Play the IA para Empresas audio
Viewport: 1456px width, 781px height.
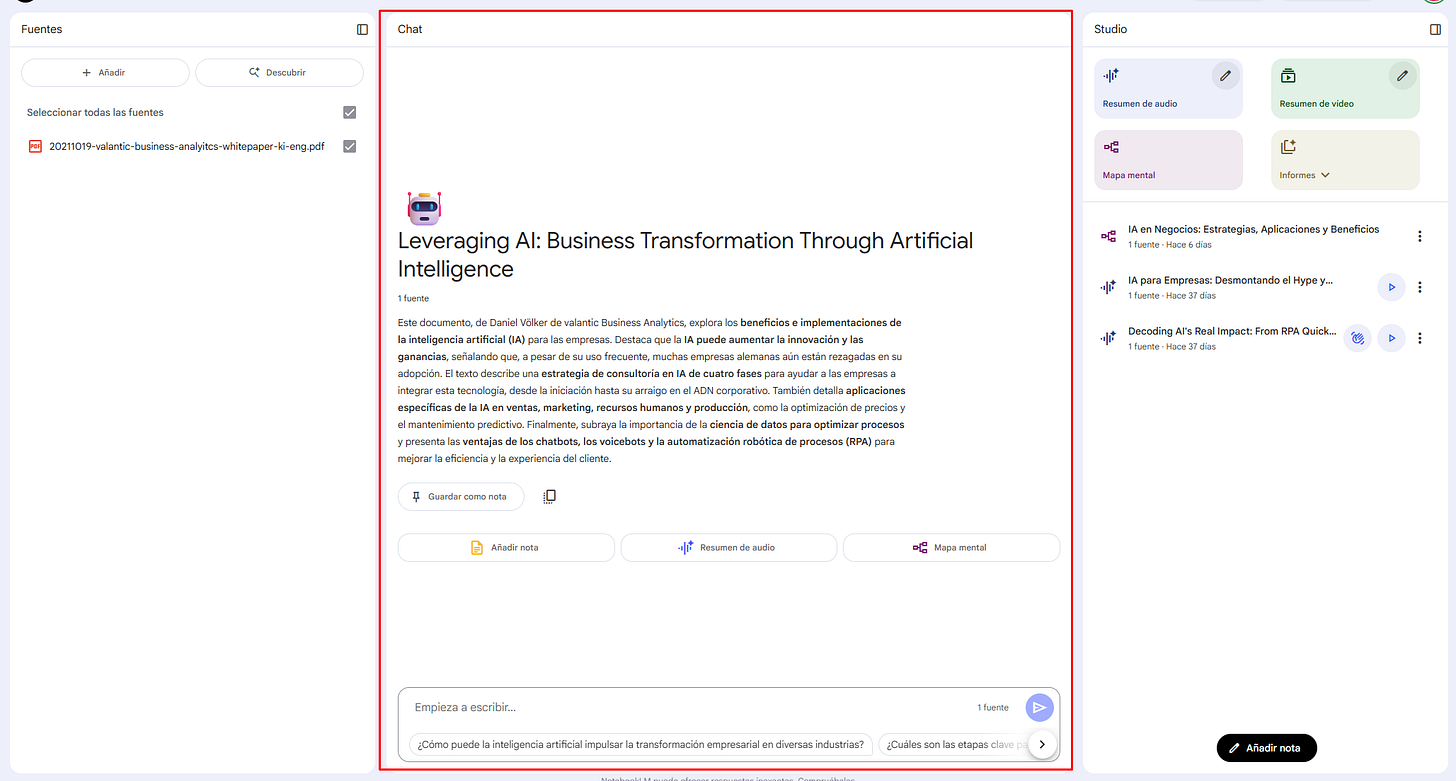[x=1391, y=287]
